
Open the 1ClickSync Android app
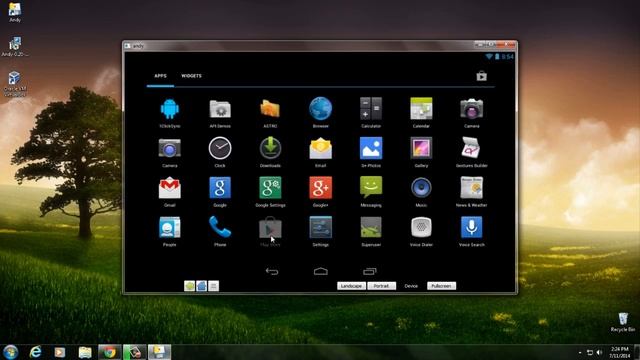pyautogui.click(x=170, y=109)
